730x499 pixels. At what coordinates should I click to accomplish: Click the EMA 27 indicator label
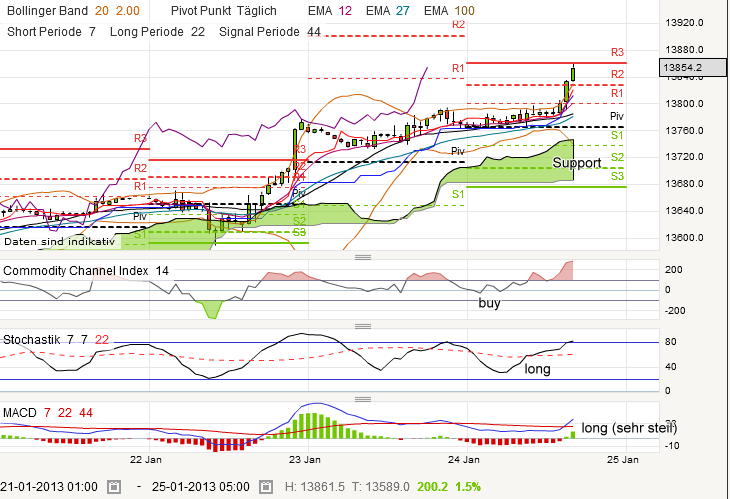pos(387,11)
